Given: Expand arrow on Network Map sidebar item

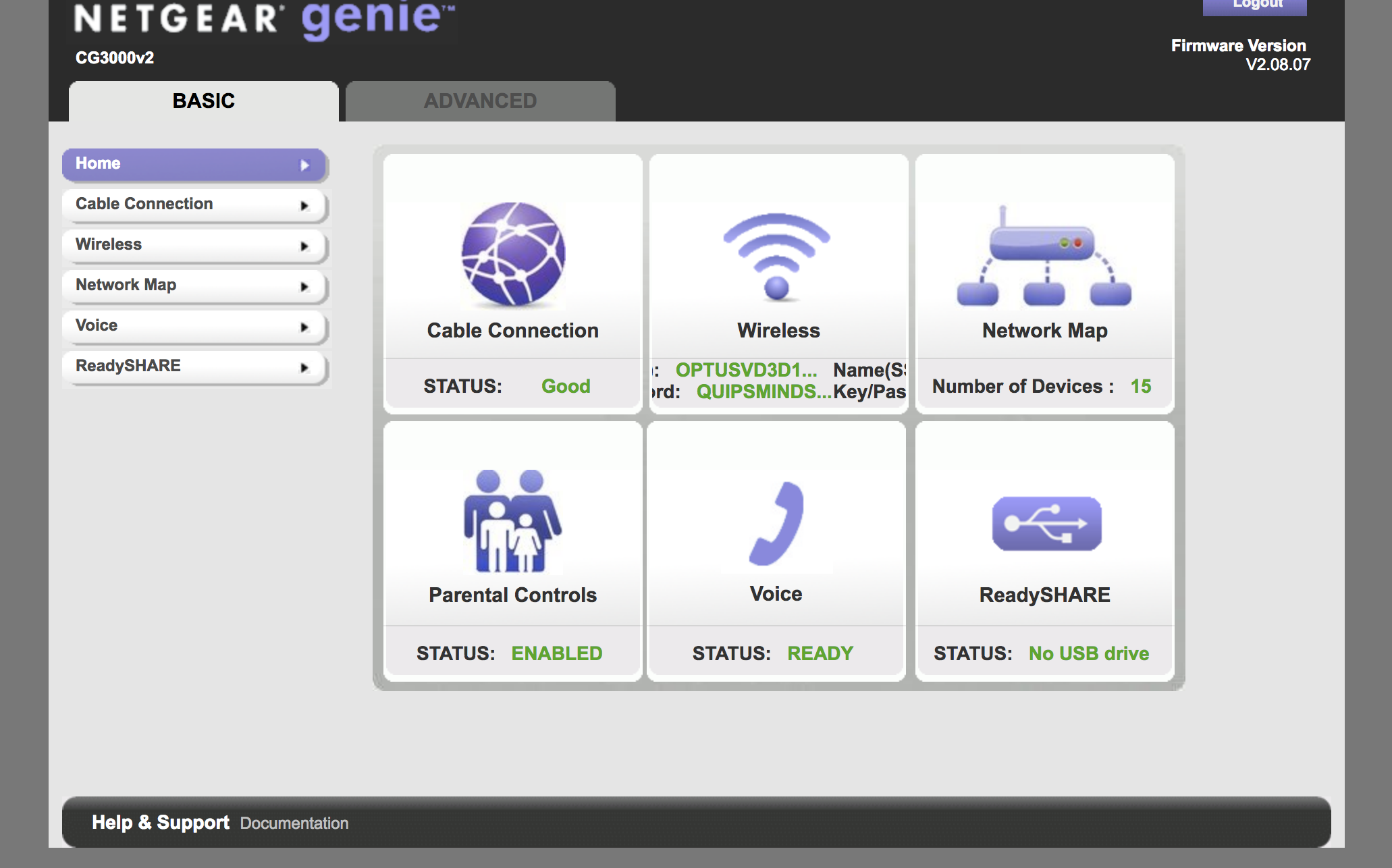Looking at the screenshot, I should coord(304,287).
